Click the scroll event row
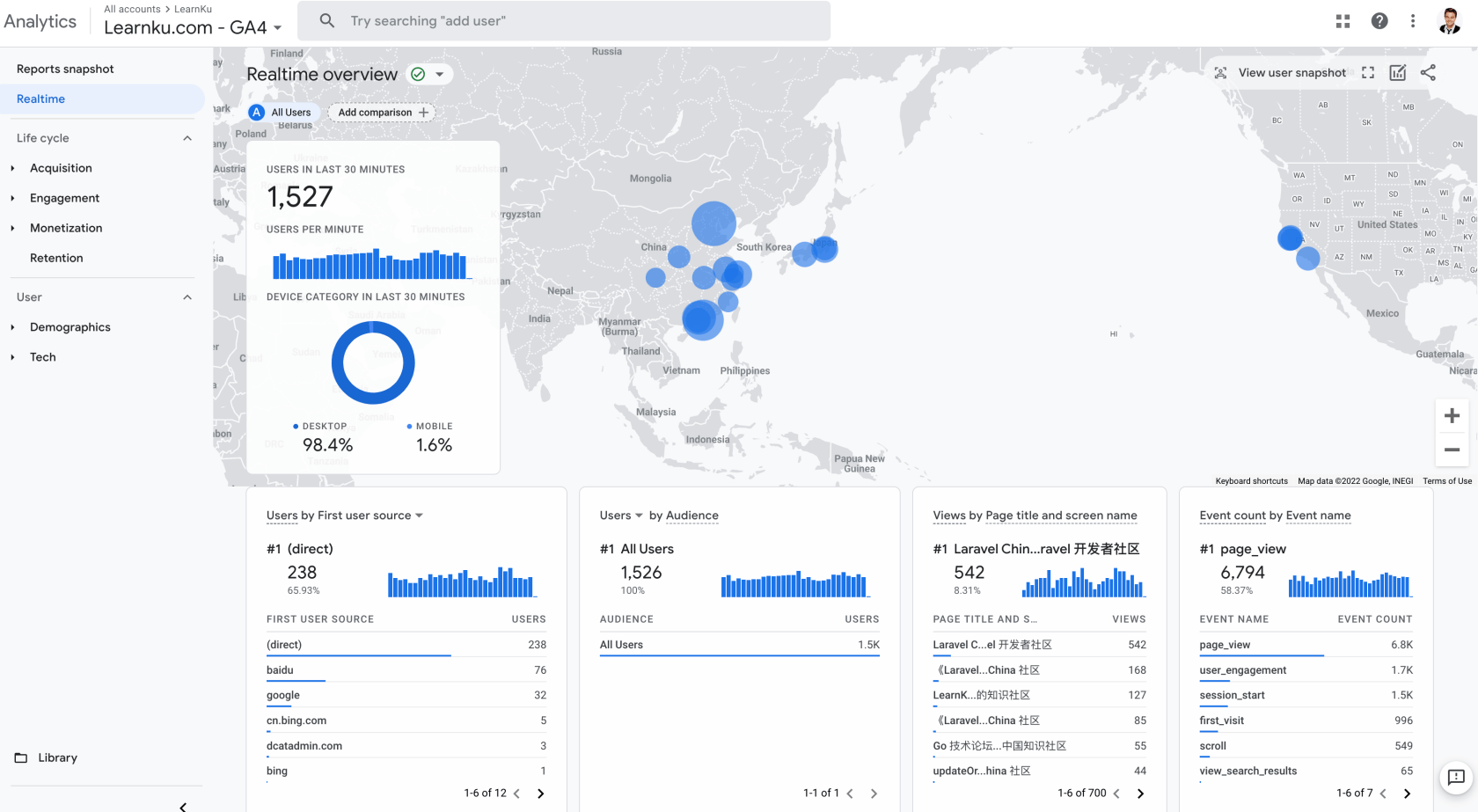The width and height of the screenshot is (1478, 812). [1306, 746]
